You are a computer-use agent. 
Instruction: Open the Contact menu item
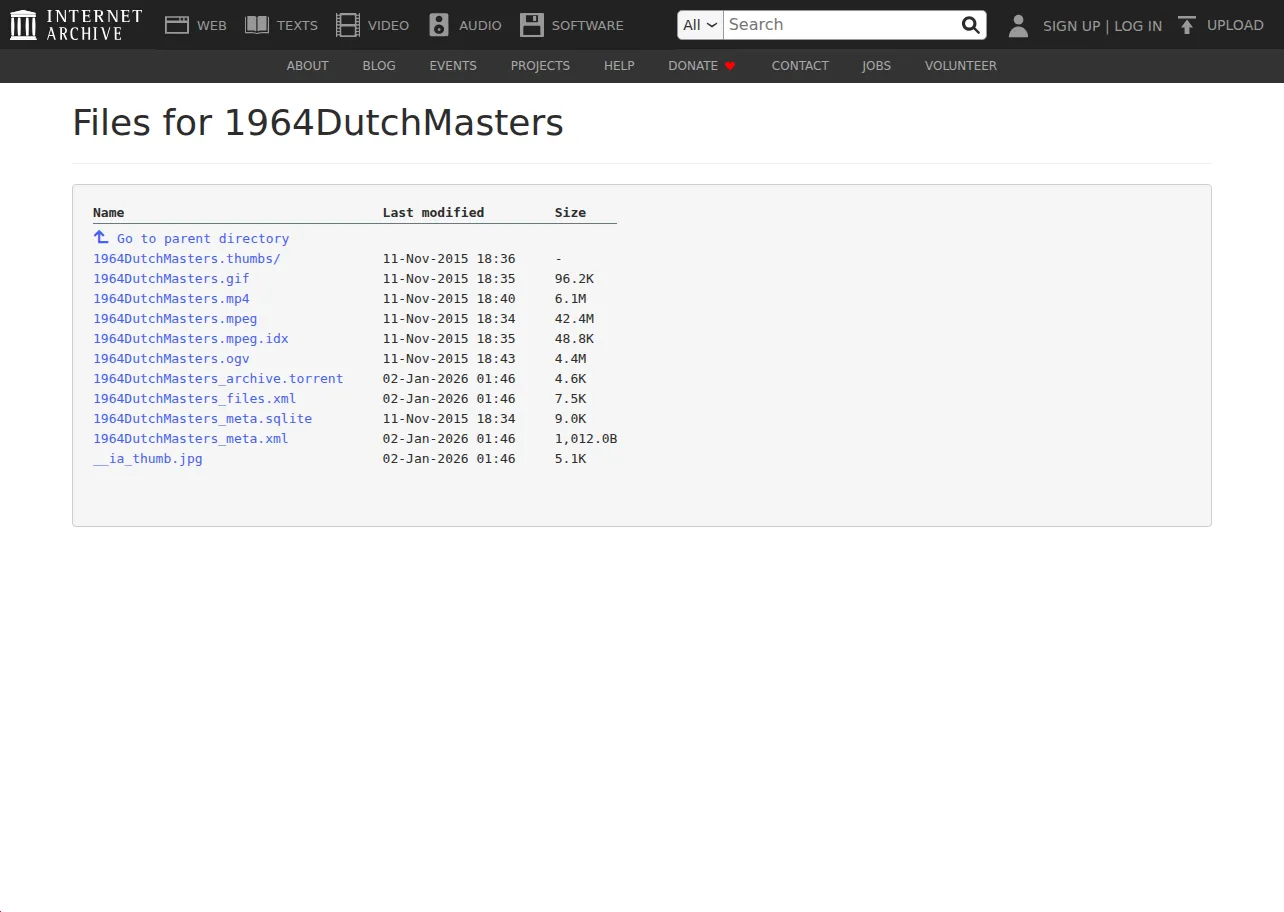[x=800, y=66]
